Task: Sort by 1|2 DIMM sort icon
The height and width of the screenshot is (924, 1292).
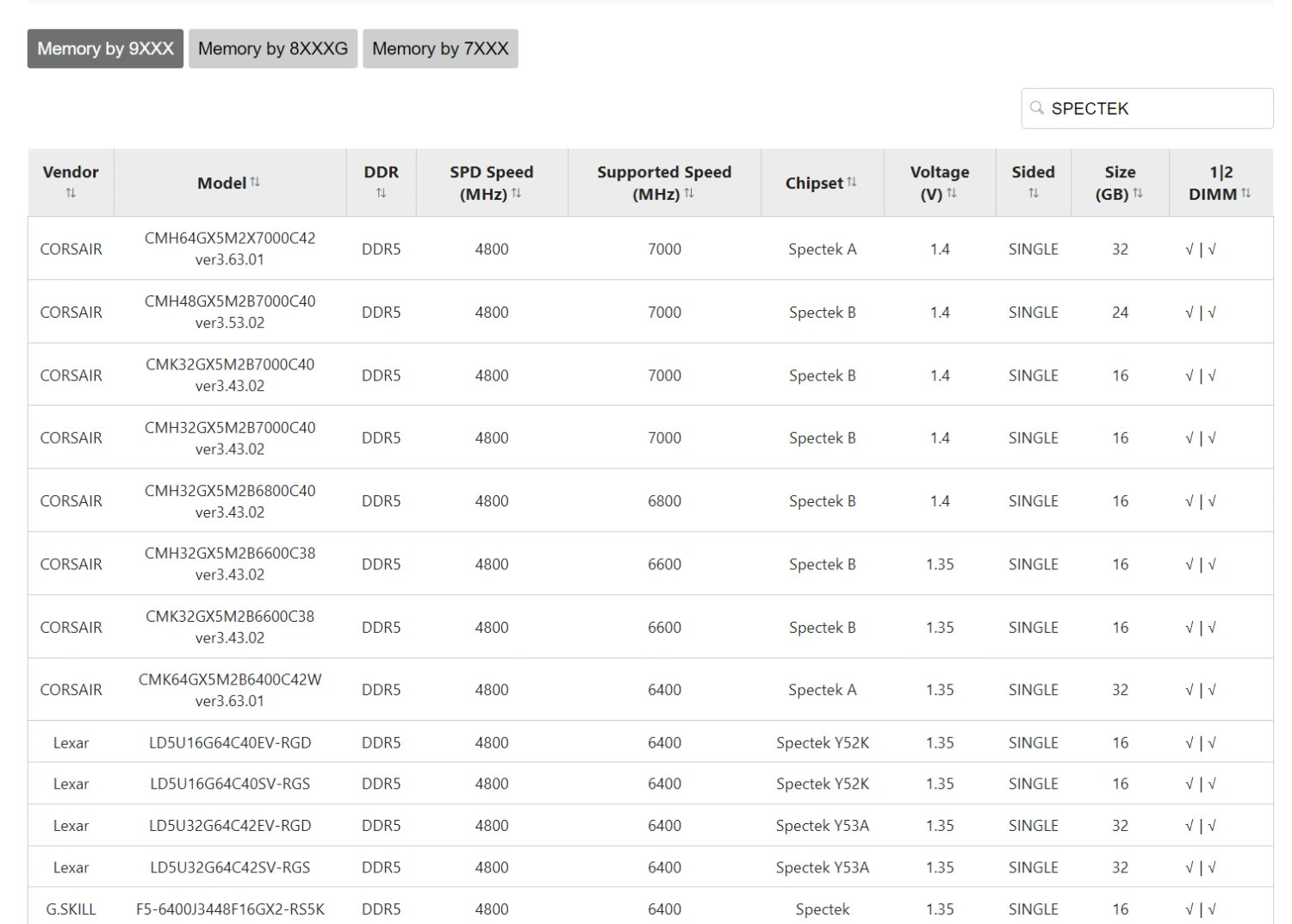Action: [1246, 194]
